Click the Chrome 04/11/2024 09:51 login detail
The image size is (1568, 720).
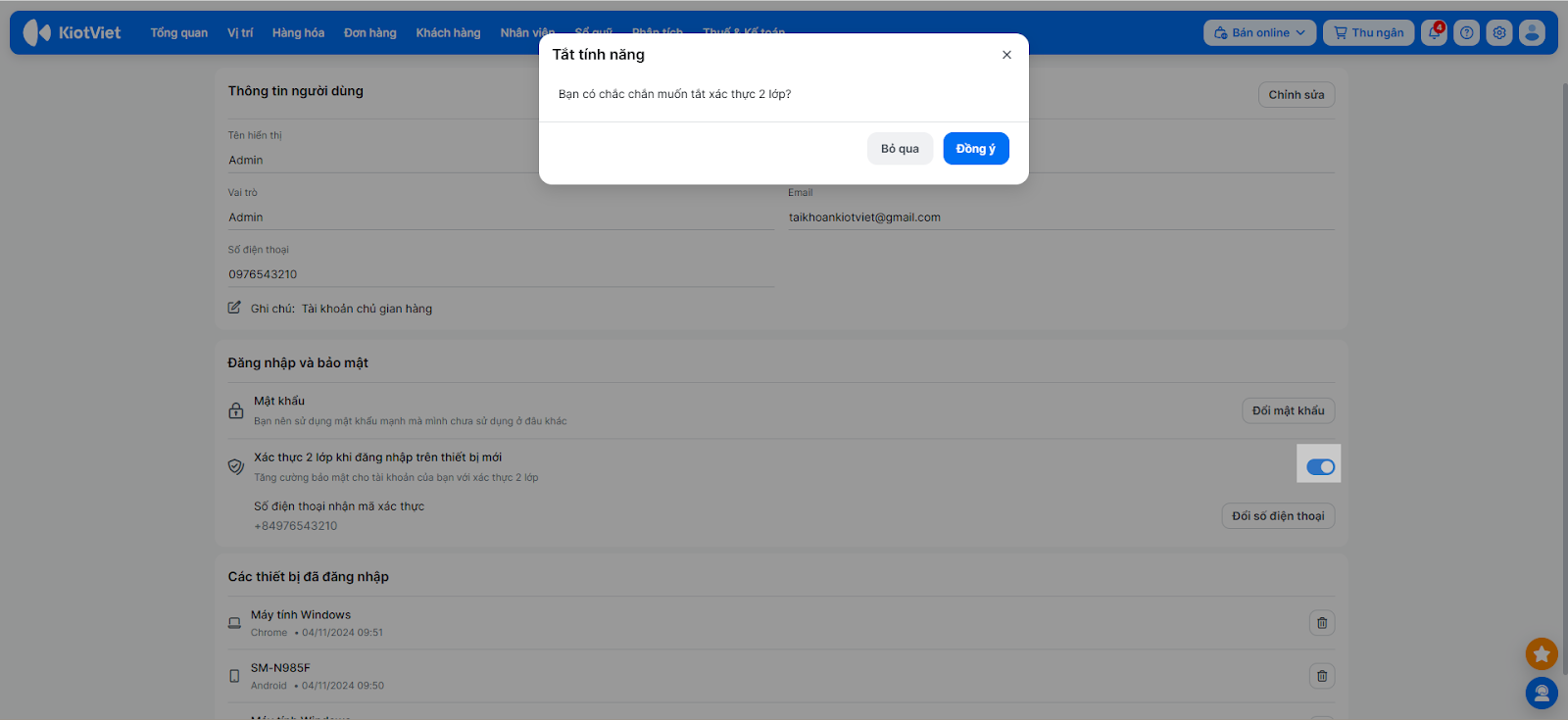(318, 633)
